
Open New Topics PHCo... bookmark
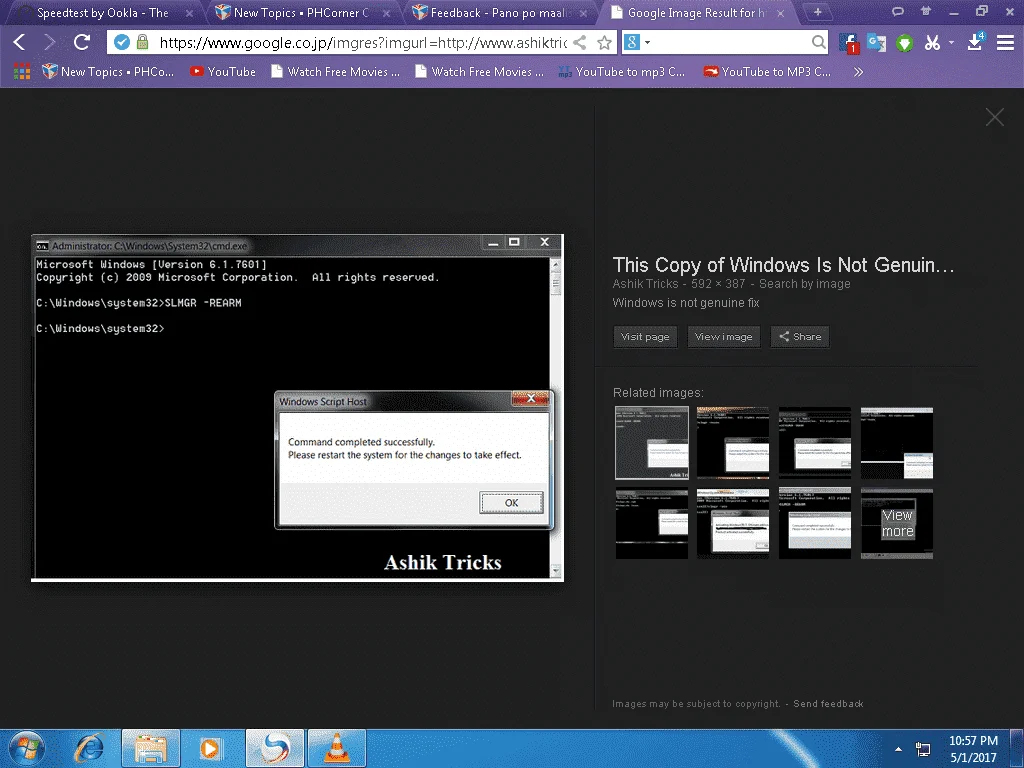coord(108,72)
